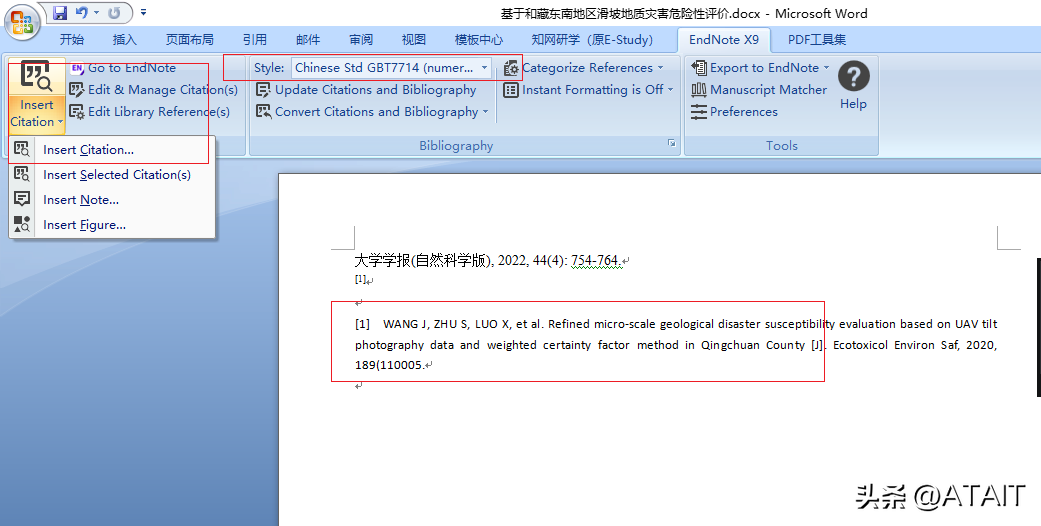Save document with Quick Access Save icon

pyautogui.click(x=60, y=13)
